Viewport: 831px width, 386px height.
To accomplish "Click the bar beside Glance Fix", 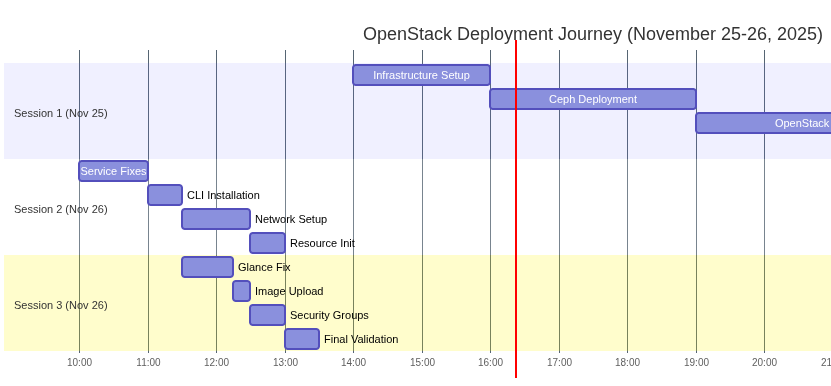I will [207, 267].
